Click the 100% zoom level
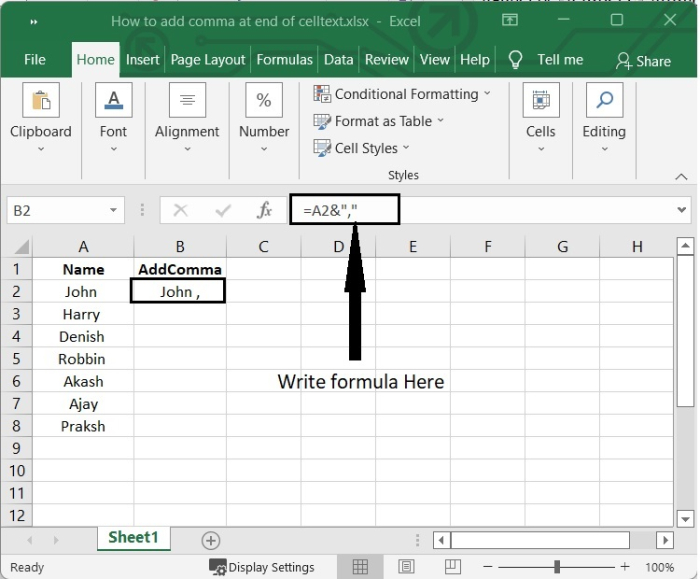 tap(659, 567)
